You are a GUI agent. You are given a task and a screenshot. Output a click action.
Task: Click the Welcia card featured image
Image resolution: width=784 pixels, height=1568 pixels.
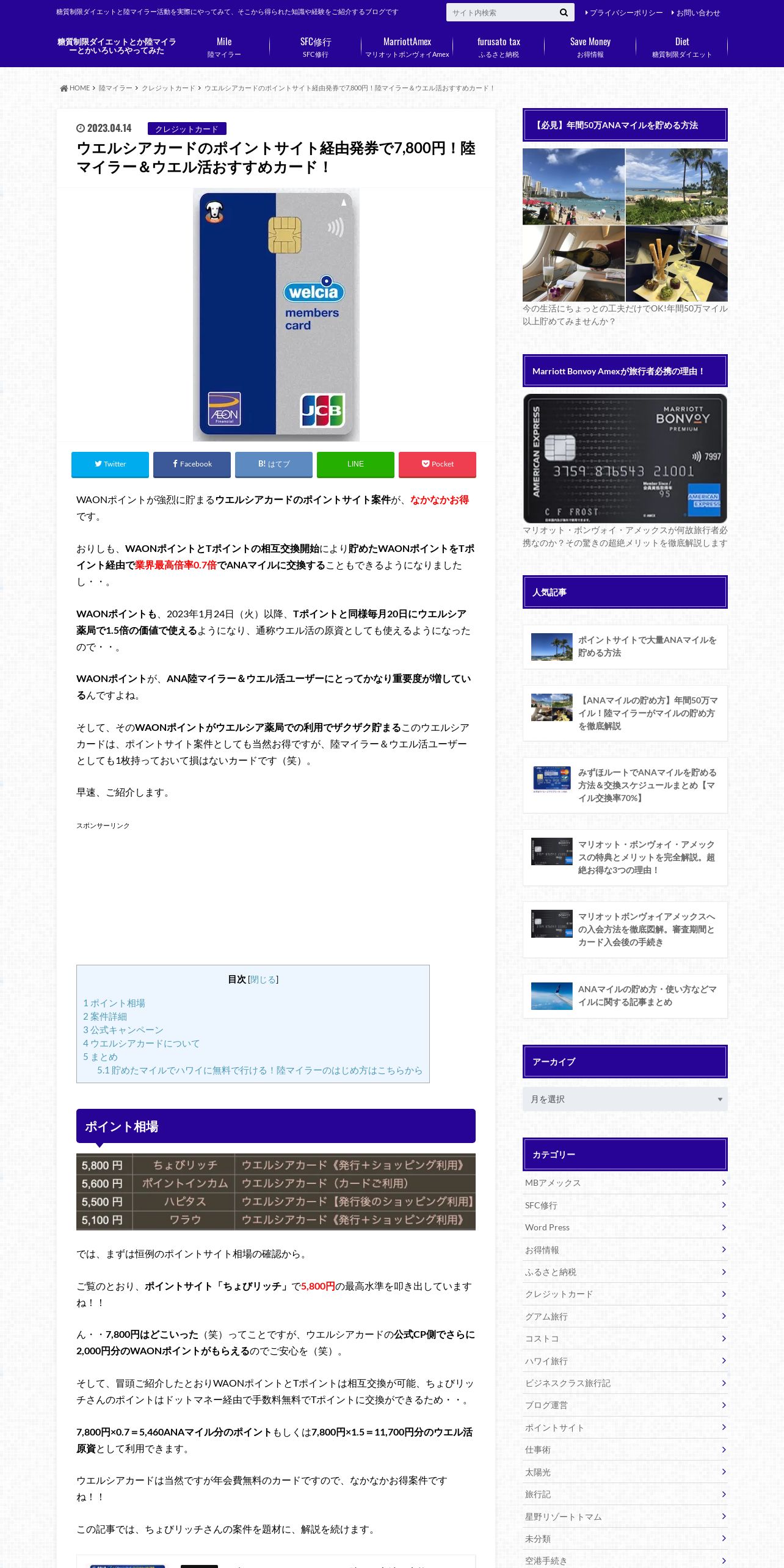click(x=276, y=314)
